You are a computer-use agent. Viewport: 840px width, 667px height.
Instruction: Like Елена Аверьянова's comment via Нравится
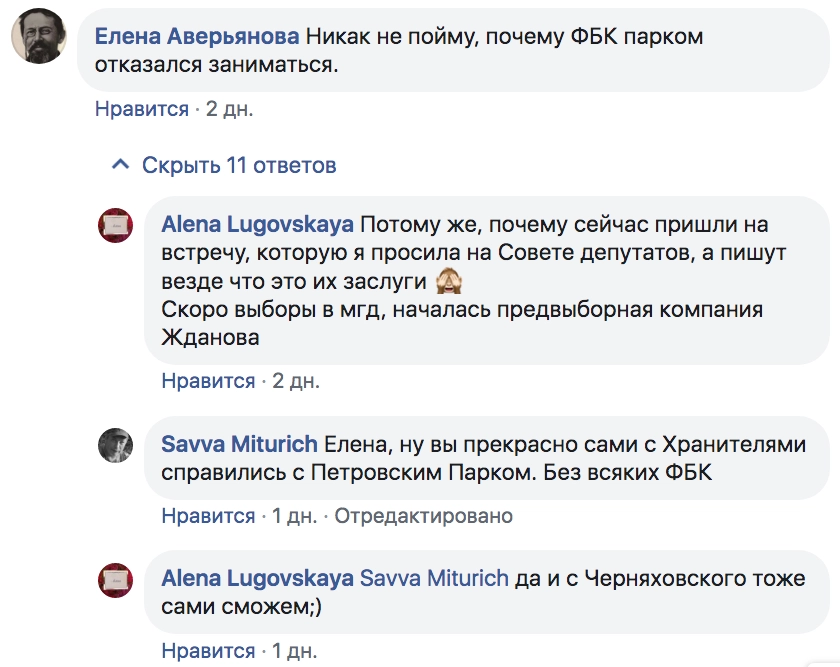(x=141, y=109)
